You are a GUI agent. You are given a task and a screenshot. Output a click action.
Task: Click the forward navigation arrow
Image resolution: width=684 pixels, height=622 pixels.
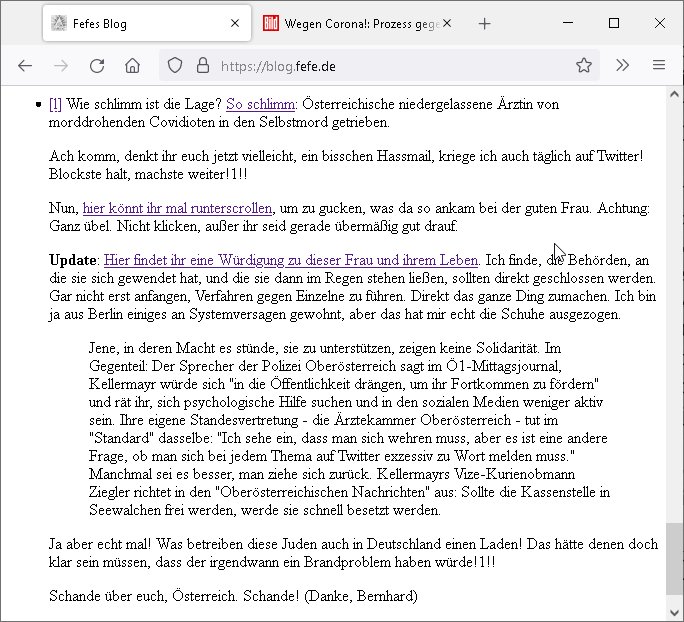click(61, 66)
